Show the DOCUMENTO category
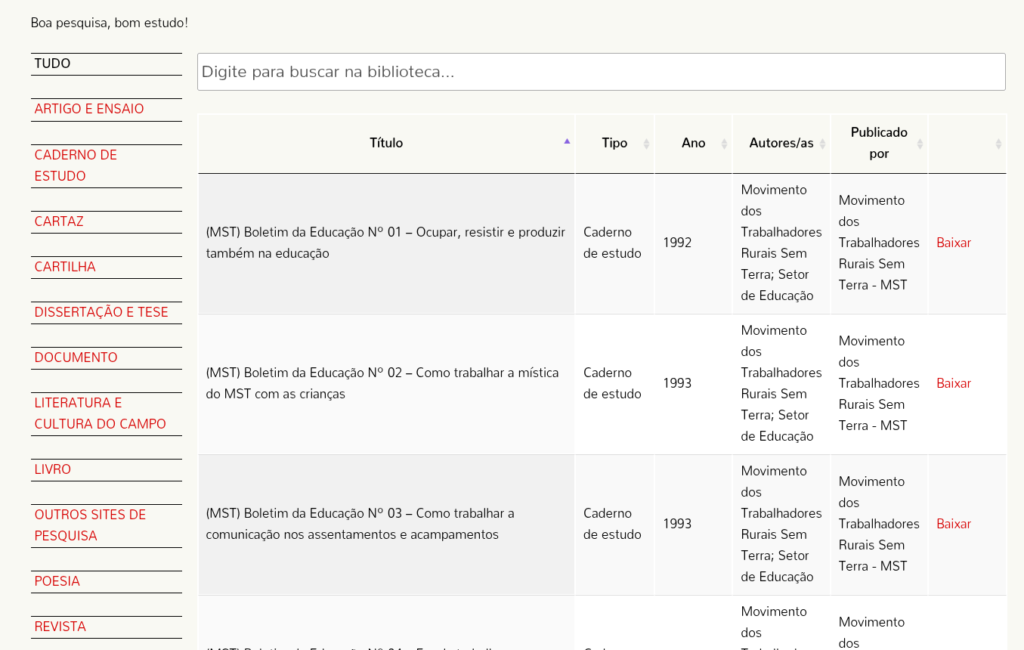Viewport: 1024px width, 650px height. click(76, 357)
